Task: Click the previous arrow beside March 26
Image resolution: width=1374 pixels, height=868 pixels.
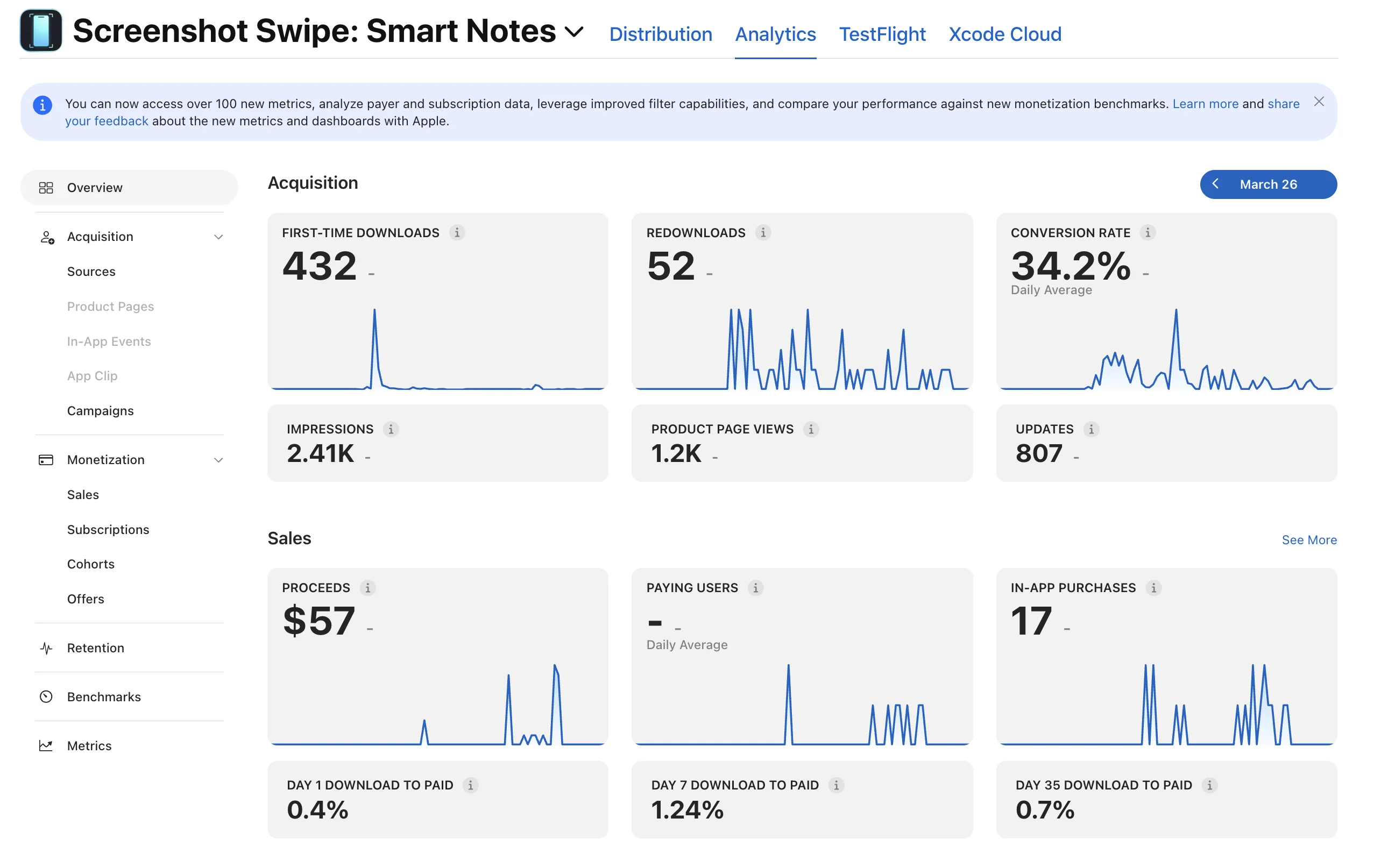Action: 1215,183
